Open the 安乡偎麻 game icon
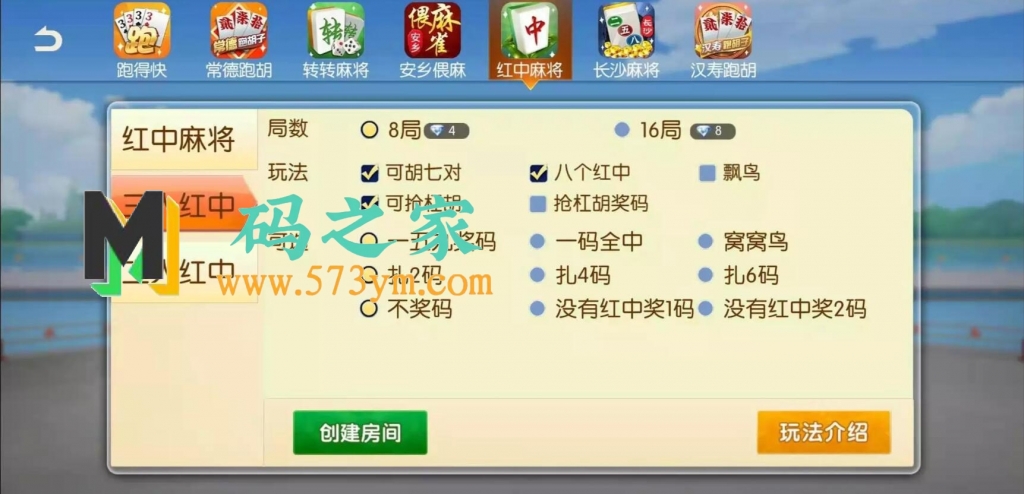The width and height of the screenshot is (1024, 494). [x=432, y=30]
